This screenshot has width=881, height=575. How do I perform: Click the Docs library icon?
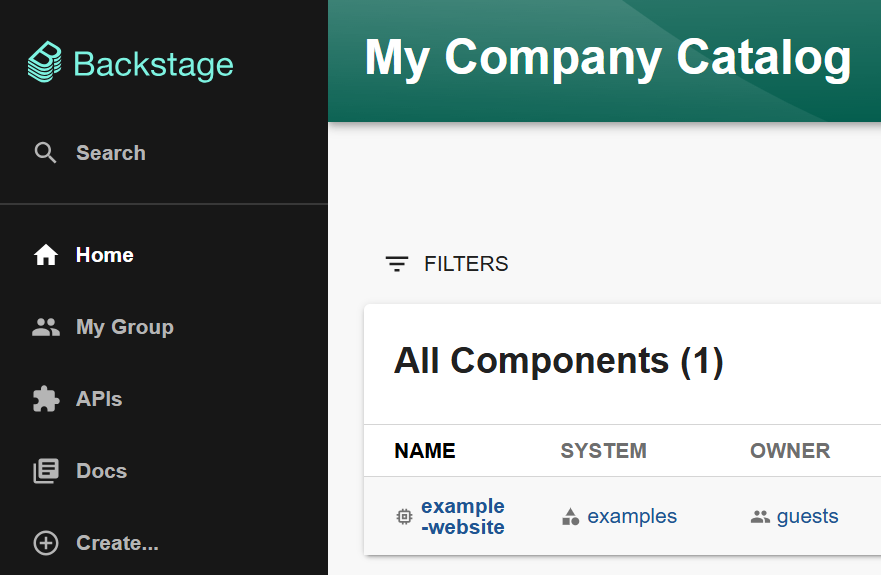tap(46, 471)
